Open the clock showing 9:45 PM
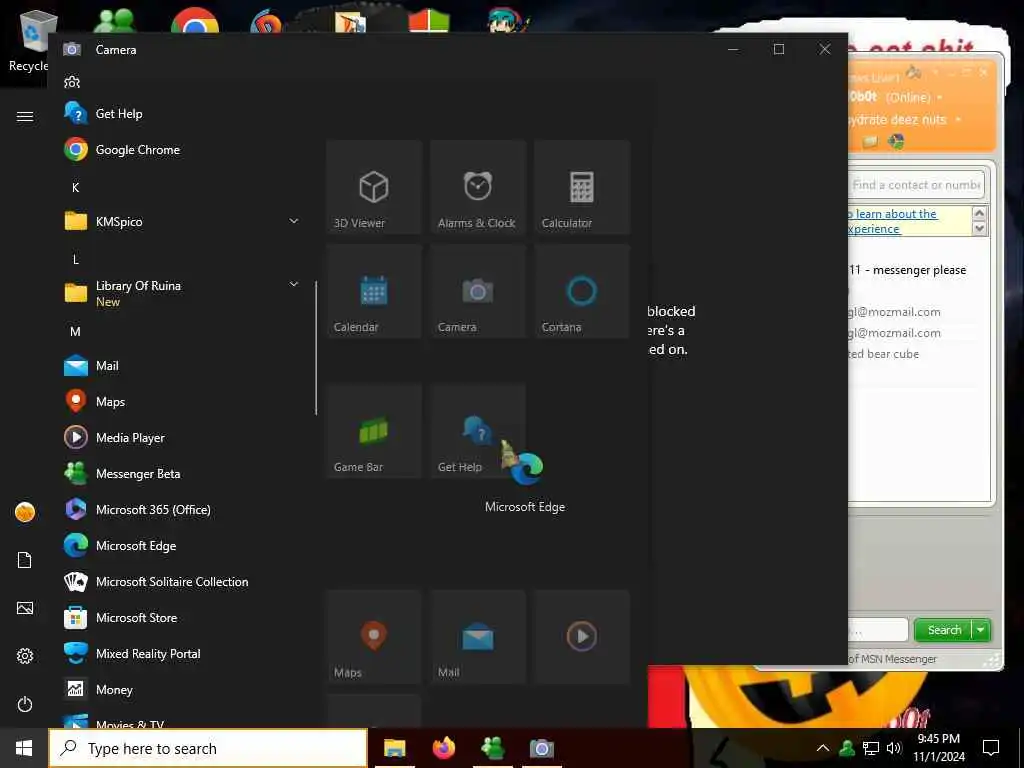 [938, 748]
